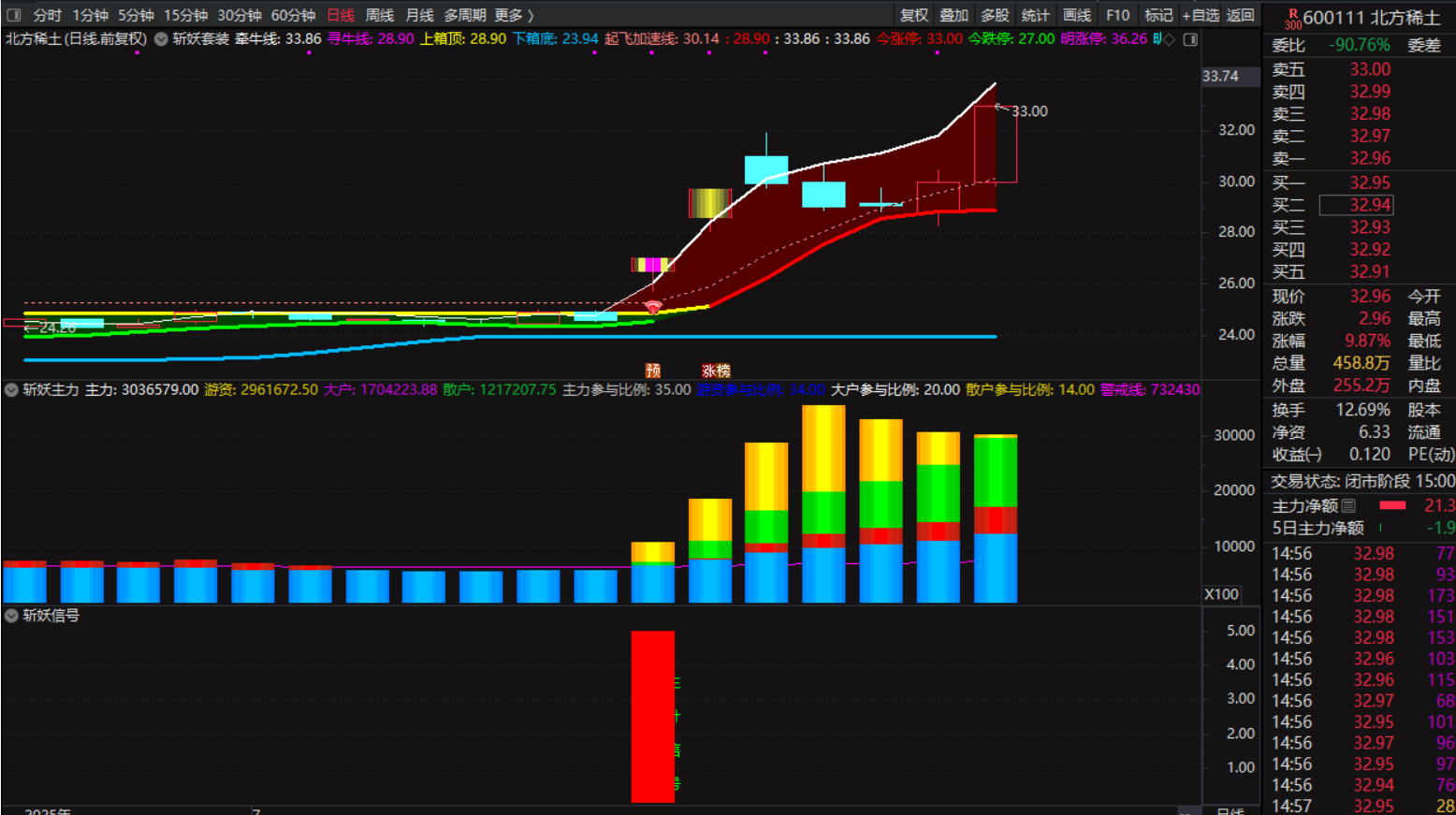1456x815 pixels.
Task: Click the diamond marker icon beside 明涨停
Action: coord(1169,39)
